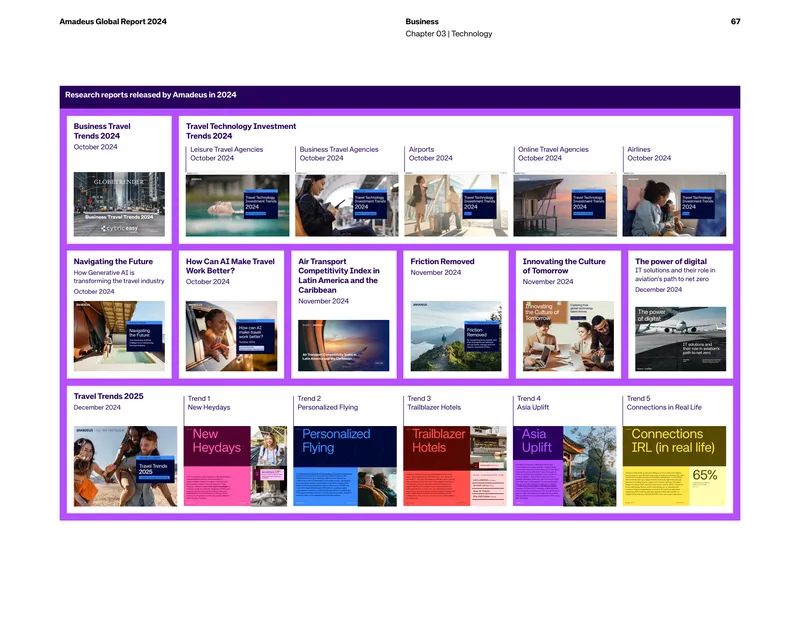800x618 pixels.
Task: Open the Personalized Flying blue trend card
Action: [x=345, y=466]
